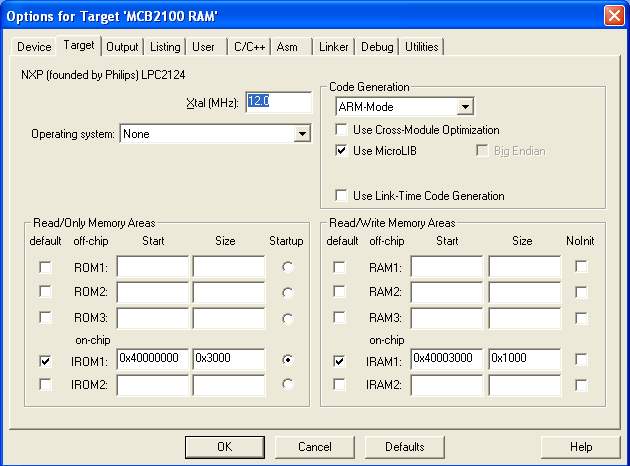Select ROM1 as the Startup area
Viewport: 630px width, 466px height.
pyautogui.click(x=289, y=267)
